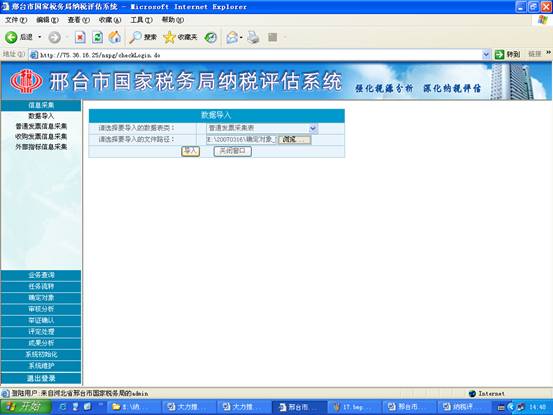Open the Search magnifier tool
Screen dimensions: 553x415
(x=135, y=37)
